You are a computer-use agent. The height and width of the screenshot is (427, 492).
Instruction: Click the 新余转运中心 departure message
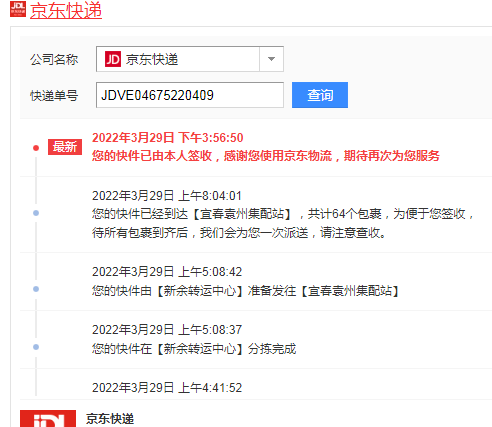[245, 291]
